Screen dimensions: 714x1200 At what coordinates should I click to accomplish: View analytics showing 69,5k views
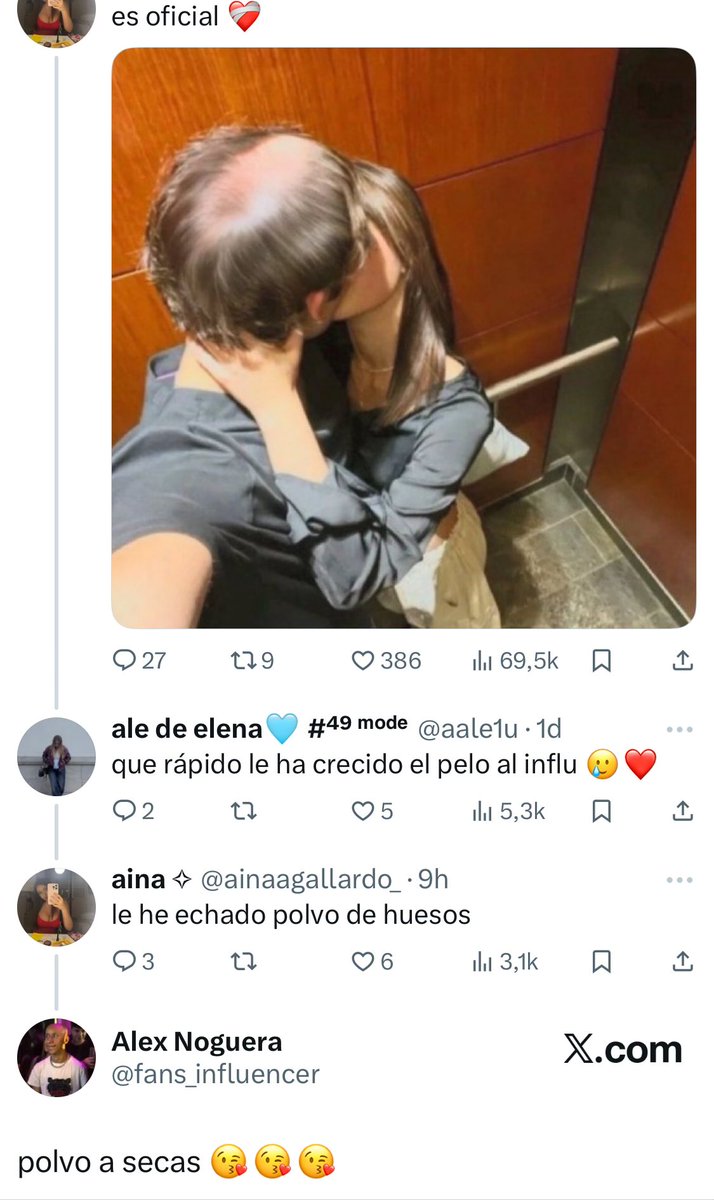point(514,660)
